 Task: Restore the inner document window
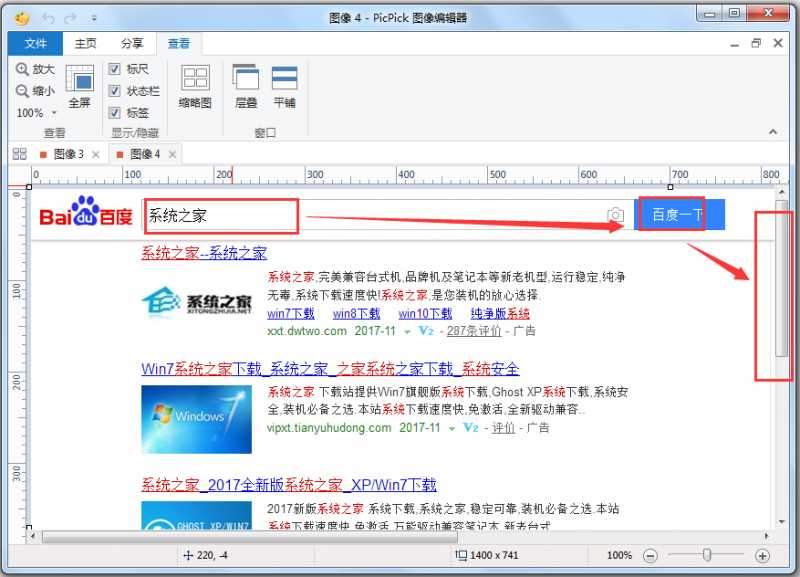pos(756,43)
